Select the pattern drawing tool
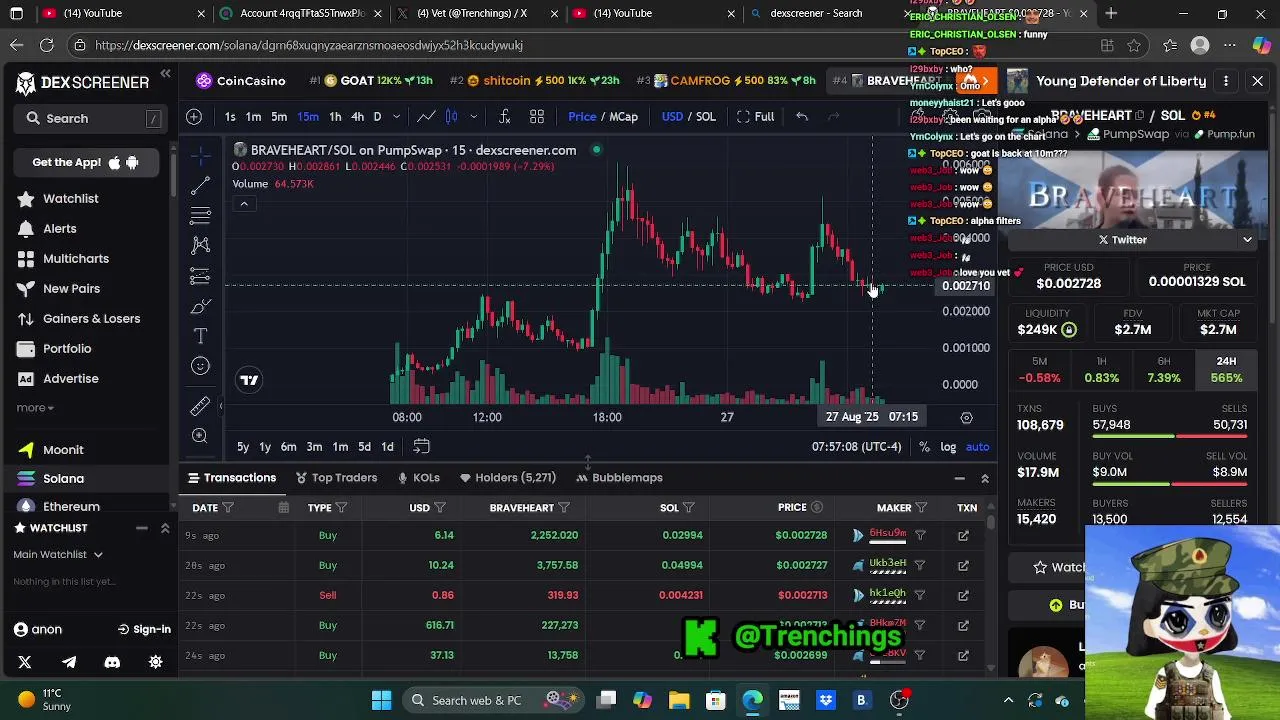 point(201,246)
